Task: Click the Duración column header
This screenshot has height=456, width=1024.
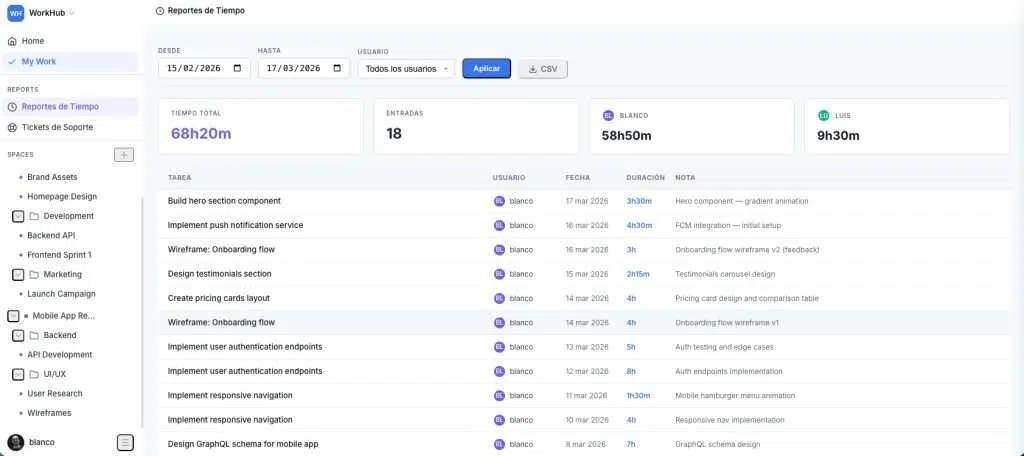Action: click(x=645, y=178)
